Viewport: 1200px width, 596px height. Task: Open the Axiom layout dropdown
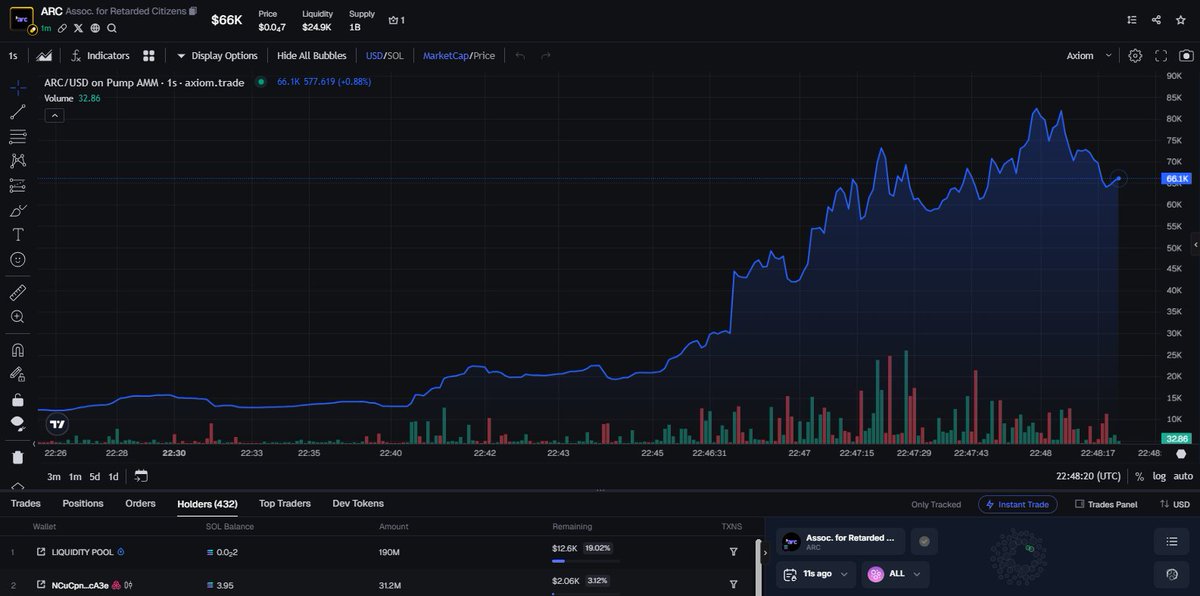click(1089, 56)
